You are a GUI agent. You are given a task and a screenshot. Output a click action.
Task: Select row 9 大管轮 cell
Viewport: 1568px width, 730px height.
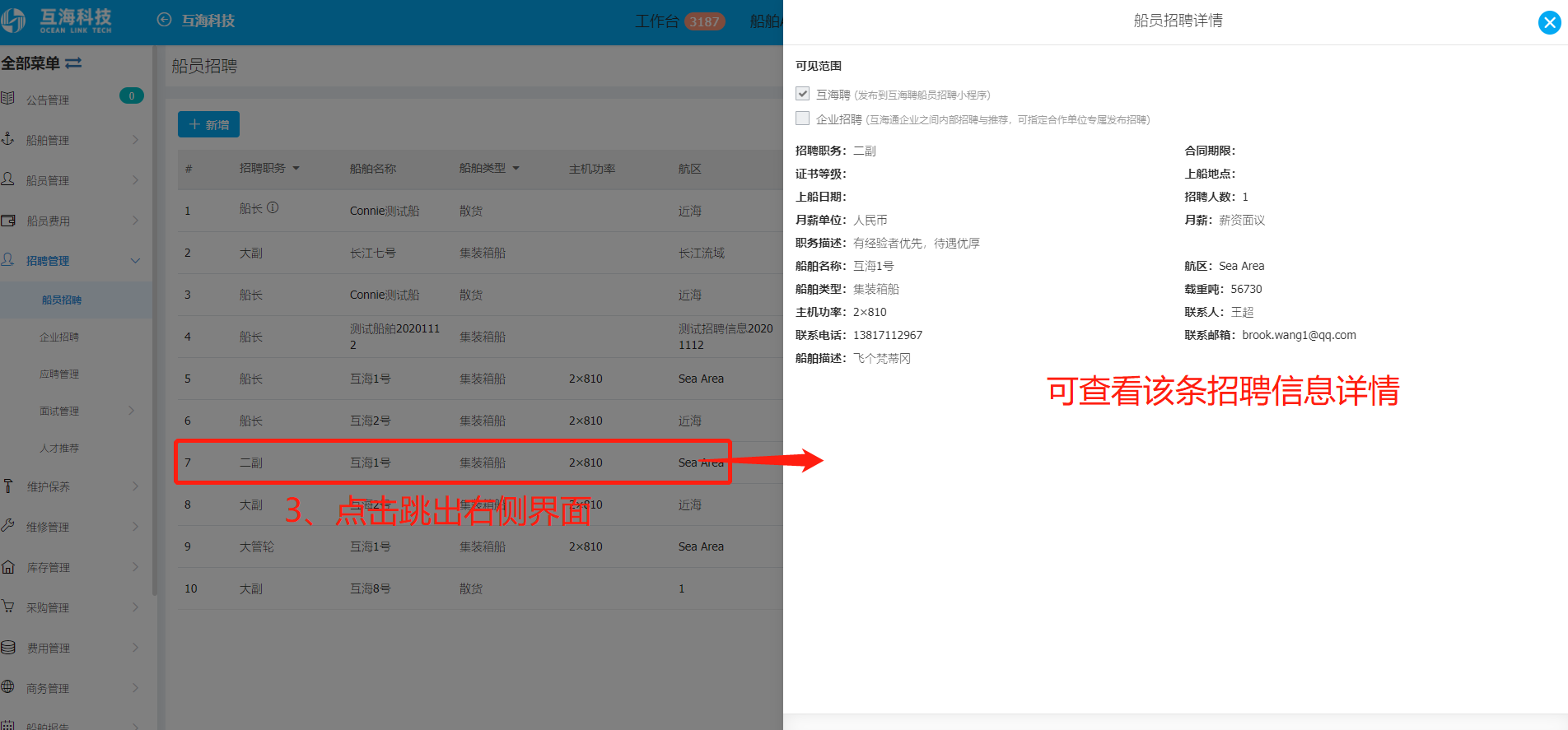pos(257,546)
